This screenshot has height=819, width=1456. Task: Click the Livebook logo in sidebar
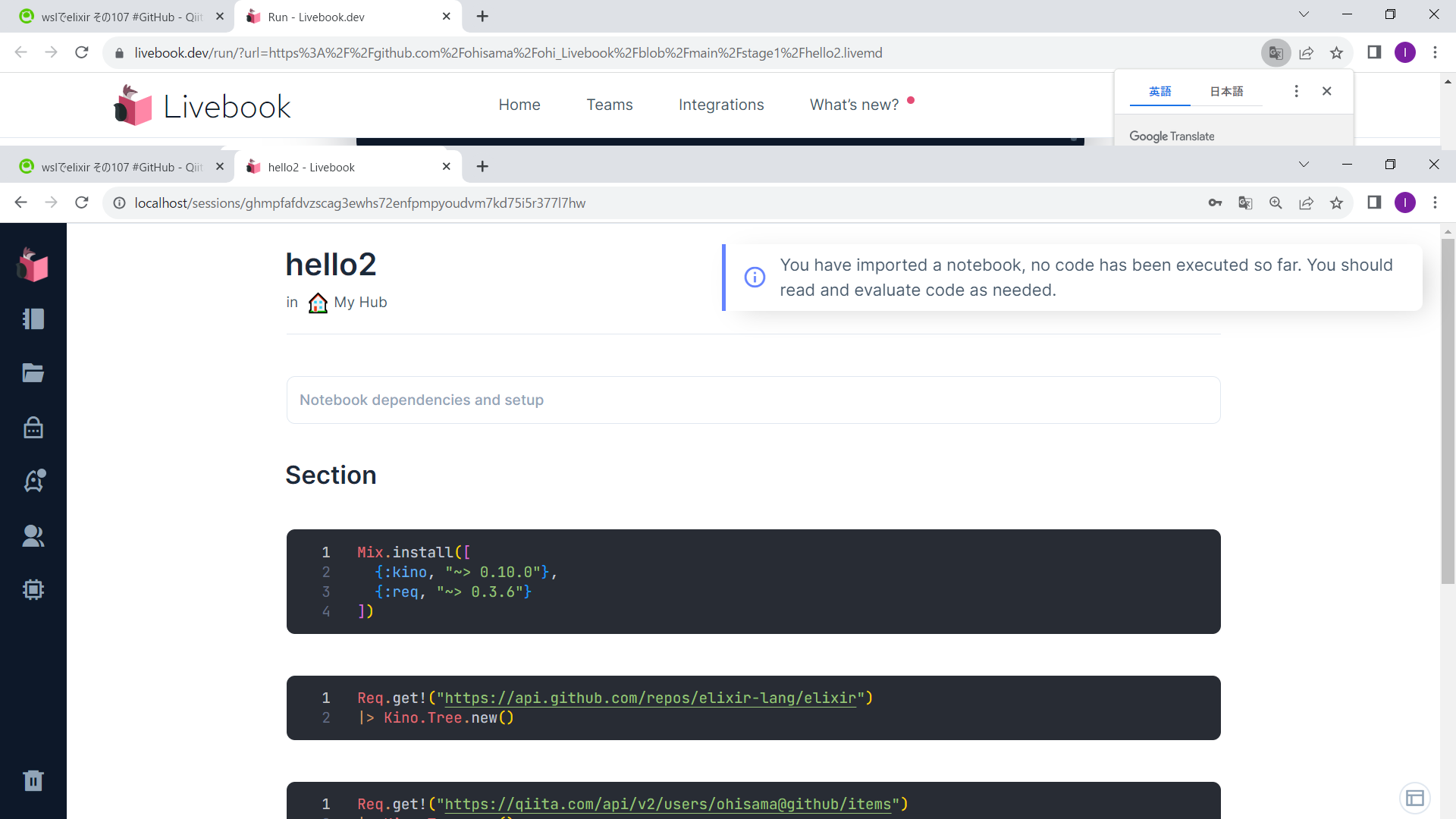33,265
